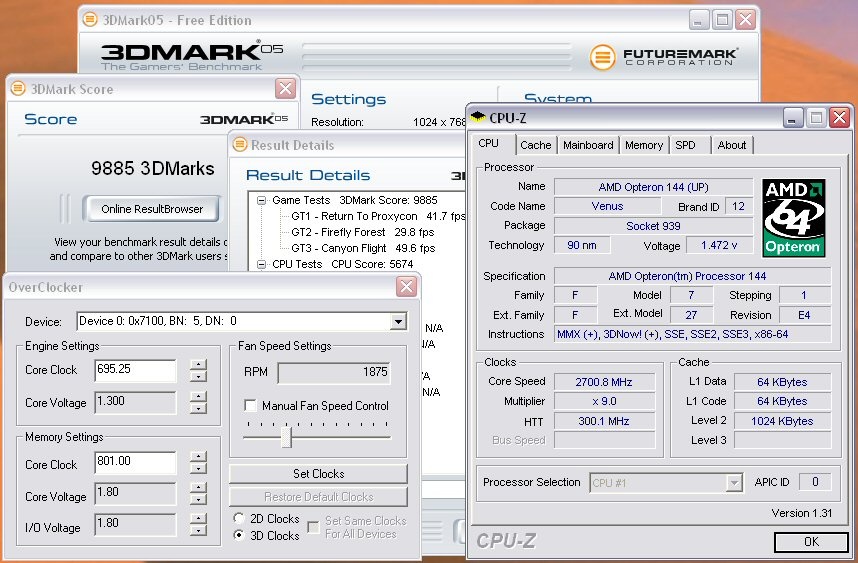Click the Voltage value 1.472 v
858x563 pixels.
click(719, 245)
